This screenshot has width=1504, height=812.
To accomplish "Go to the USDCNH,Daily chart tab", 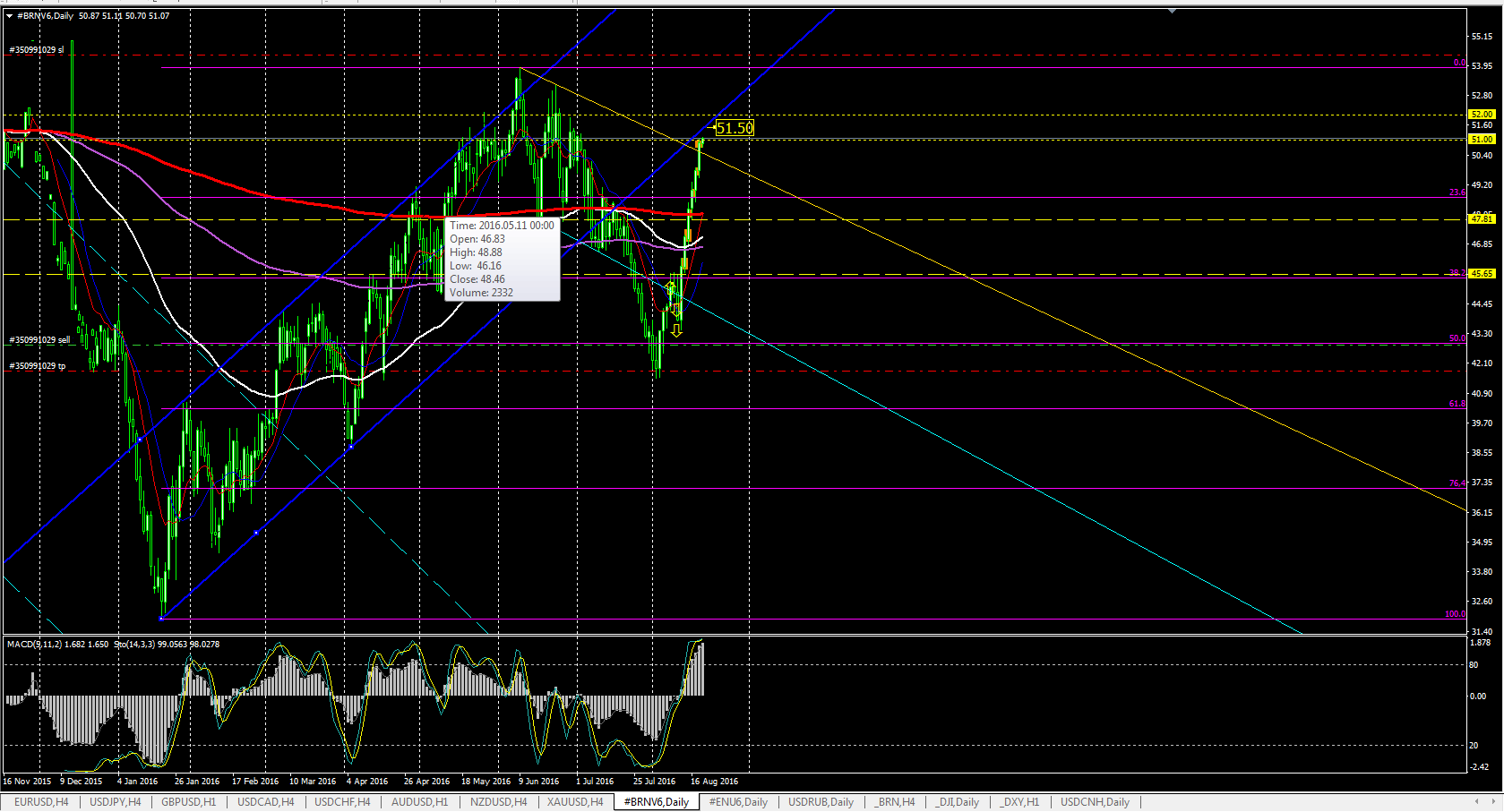I will pyautogui.click(x=1095, y=802).
